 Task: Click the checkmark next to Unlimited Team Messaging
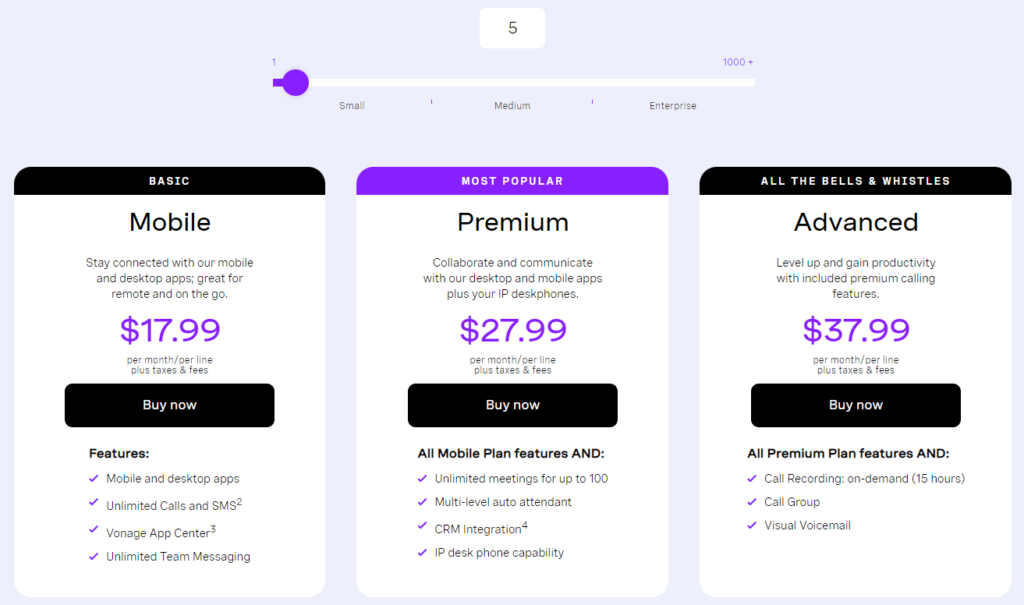(94, 556)
